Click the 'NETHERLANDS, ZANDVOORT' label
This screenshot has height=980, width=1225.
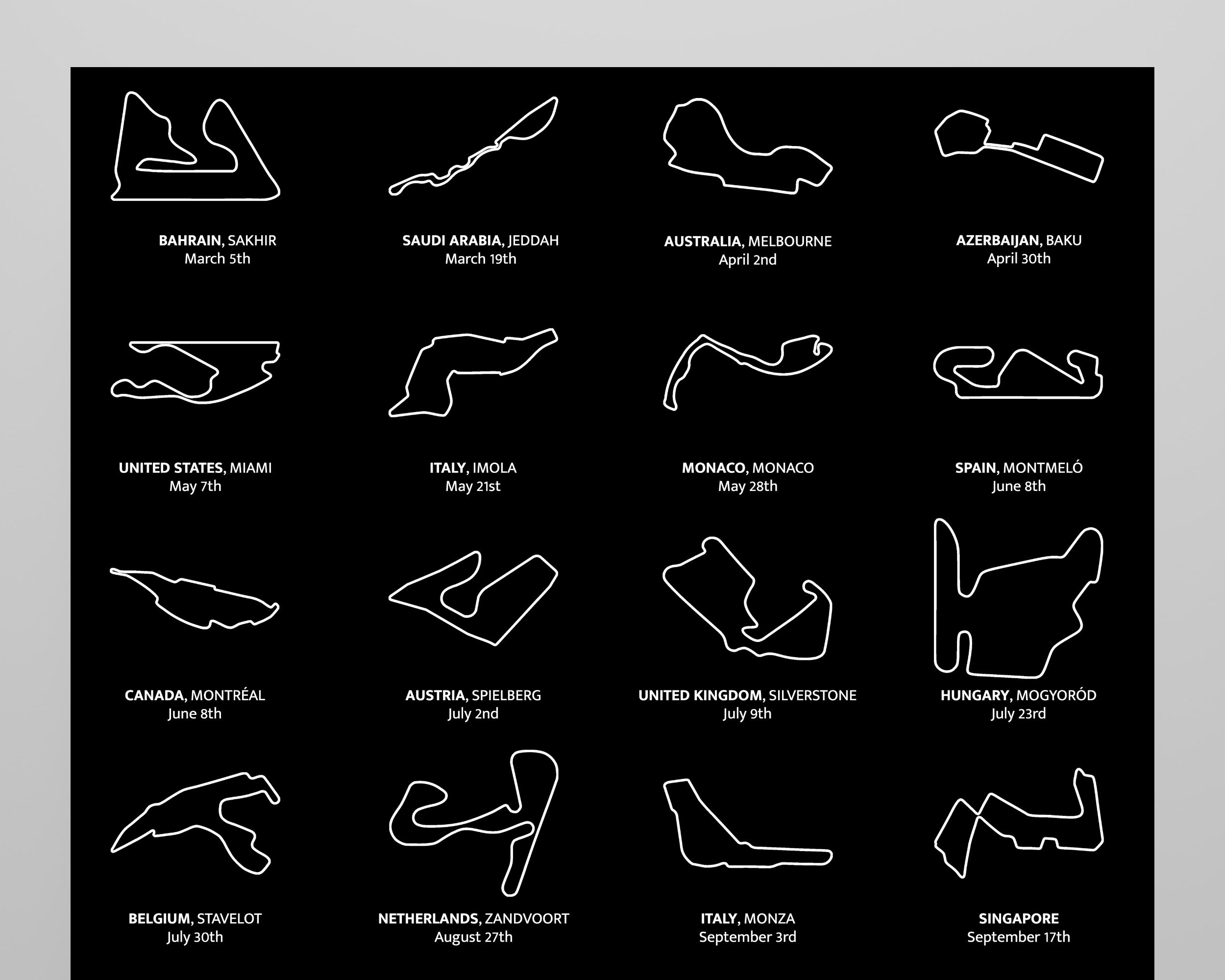click(473, 919)
